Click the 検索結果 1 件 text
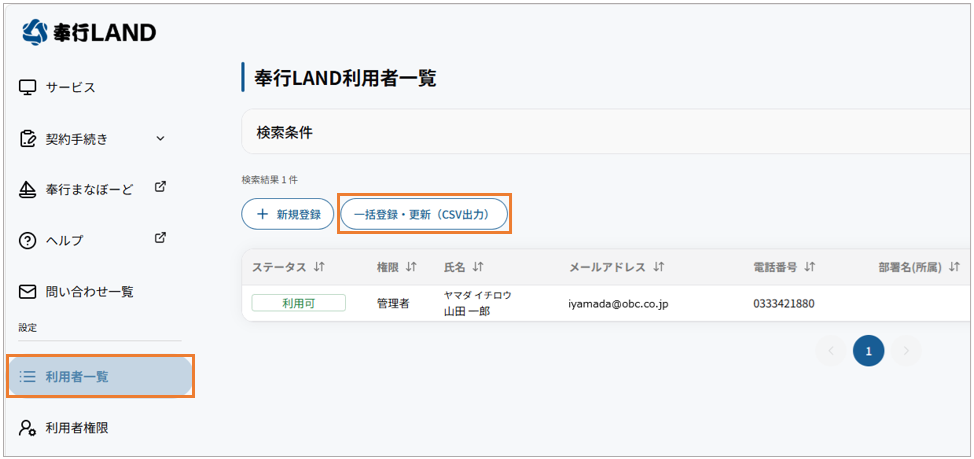 [270, 180]
